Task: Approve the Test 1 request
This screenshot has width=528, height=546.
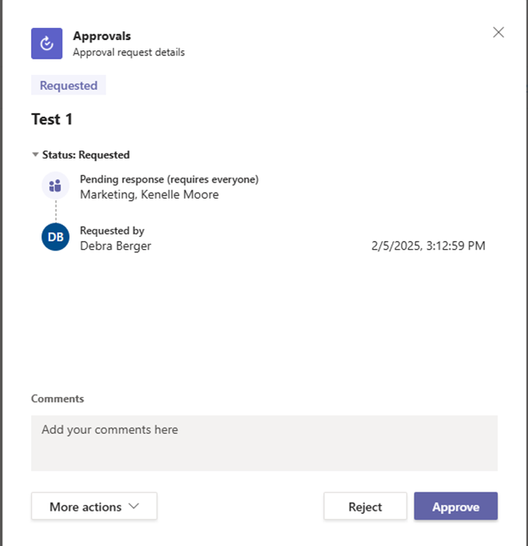Action: click(x=456, y=506)
